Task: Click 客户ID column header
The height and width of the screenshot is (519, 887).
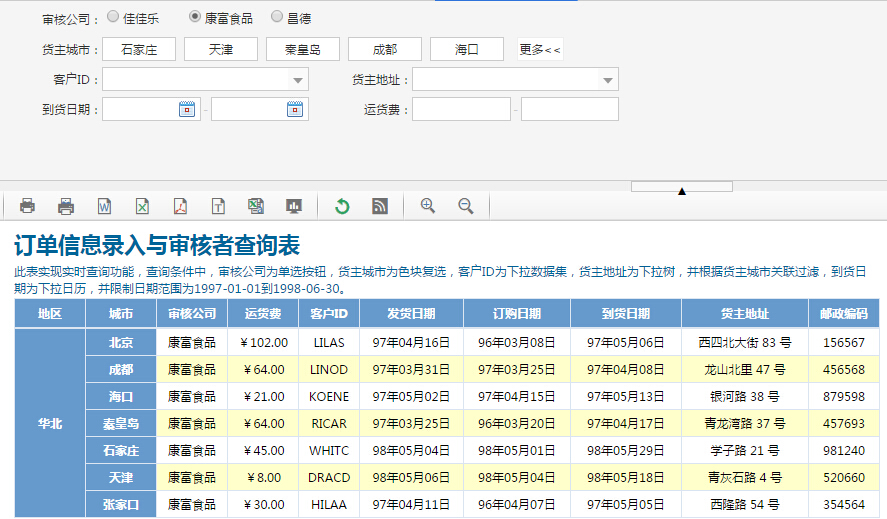Action: 329,314
